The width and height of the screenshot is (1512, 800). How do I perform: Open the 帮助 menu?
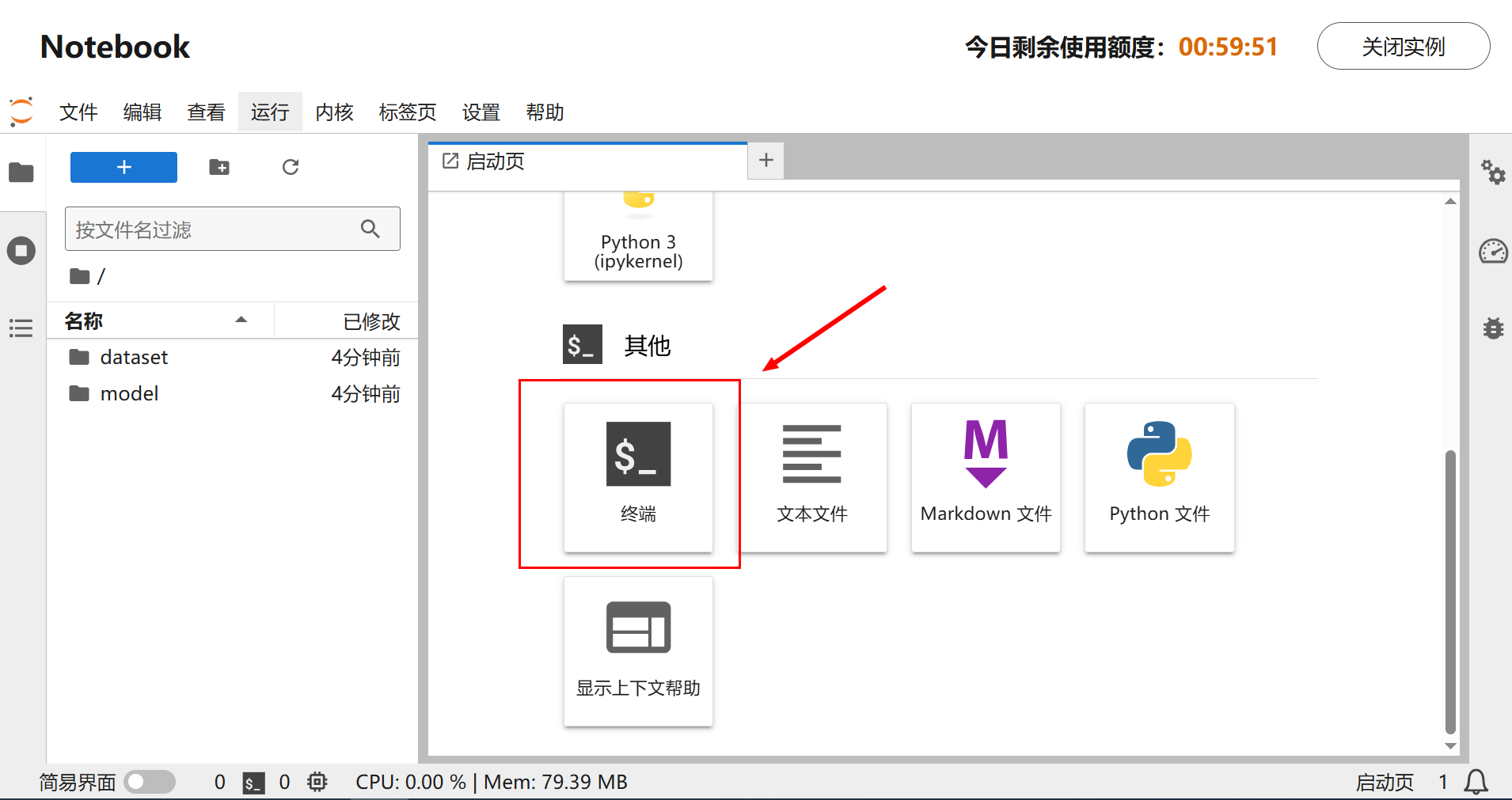click(545, 112)
